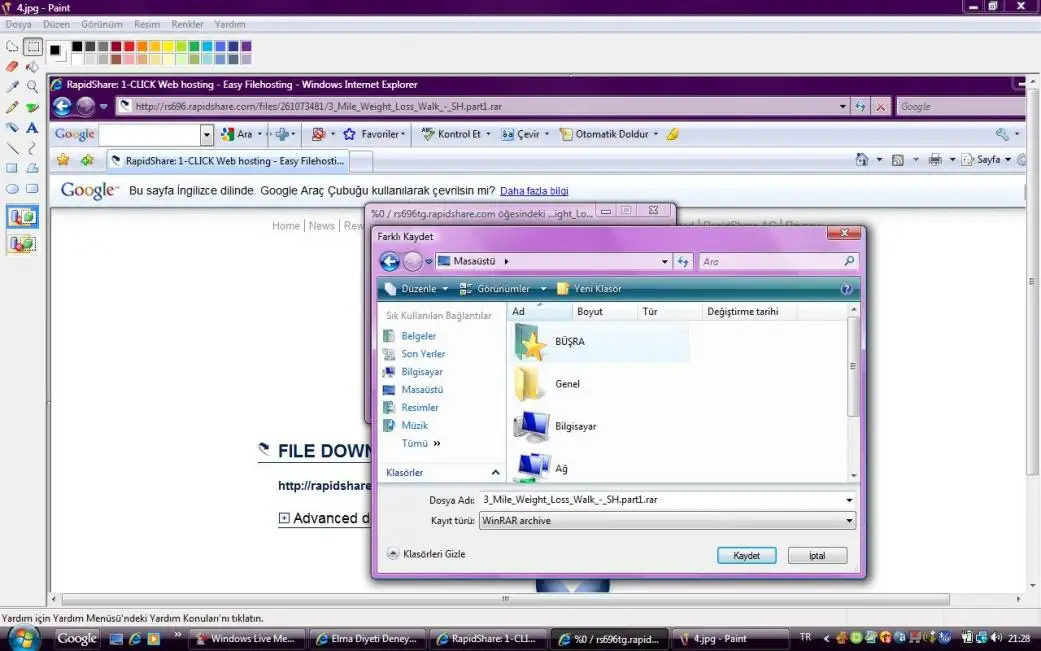Pick the bright red palette color

(x=129, y=46)
